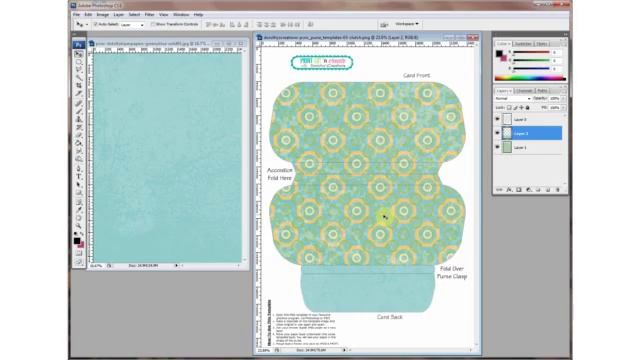Select the Quick Selection tool
This screenshot has width=640, height=360.
[79, 78]
